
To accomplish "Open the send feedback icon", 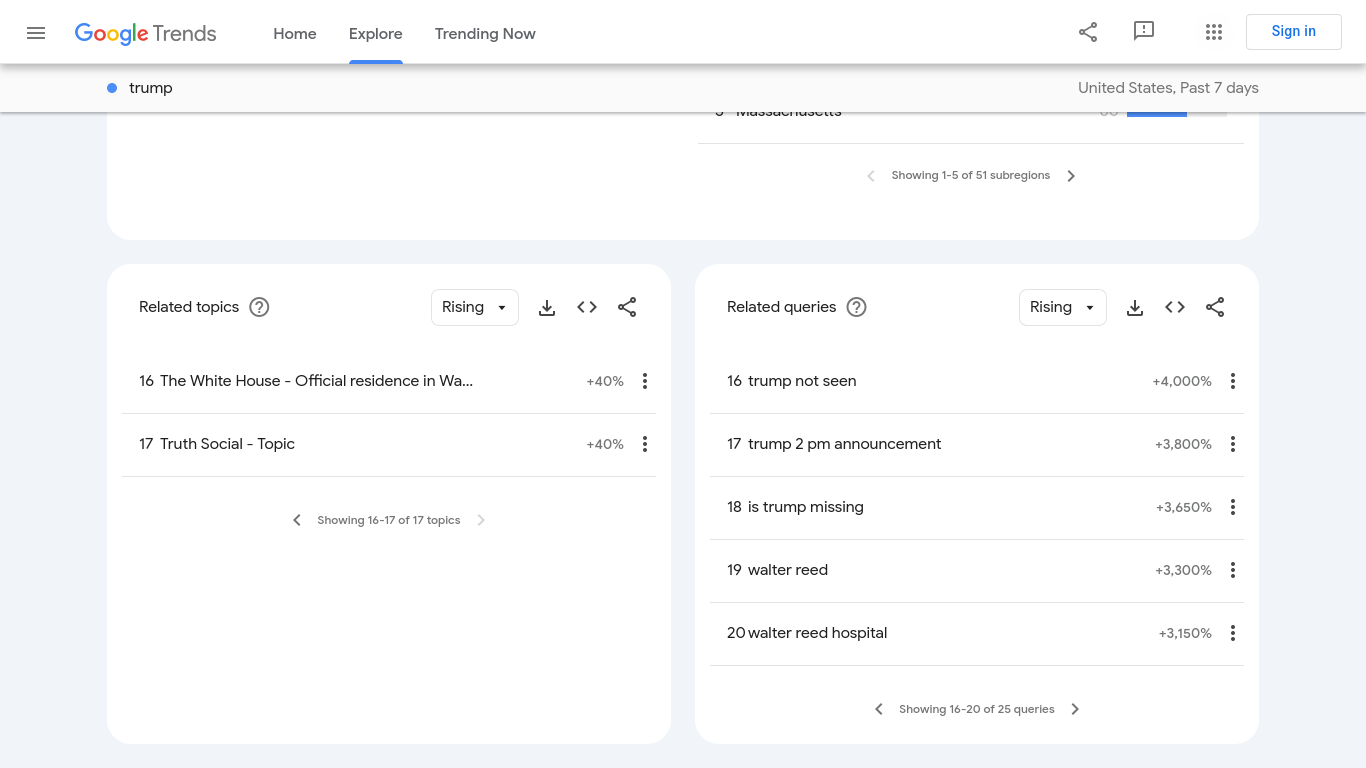I will [x=1144, y=32].
